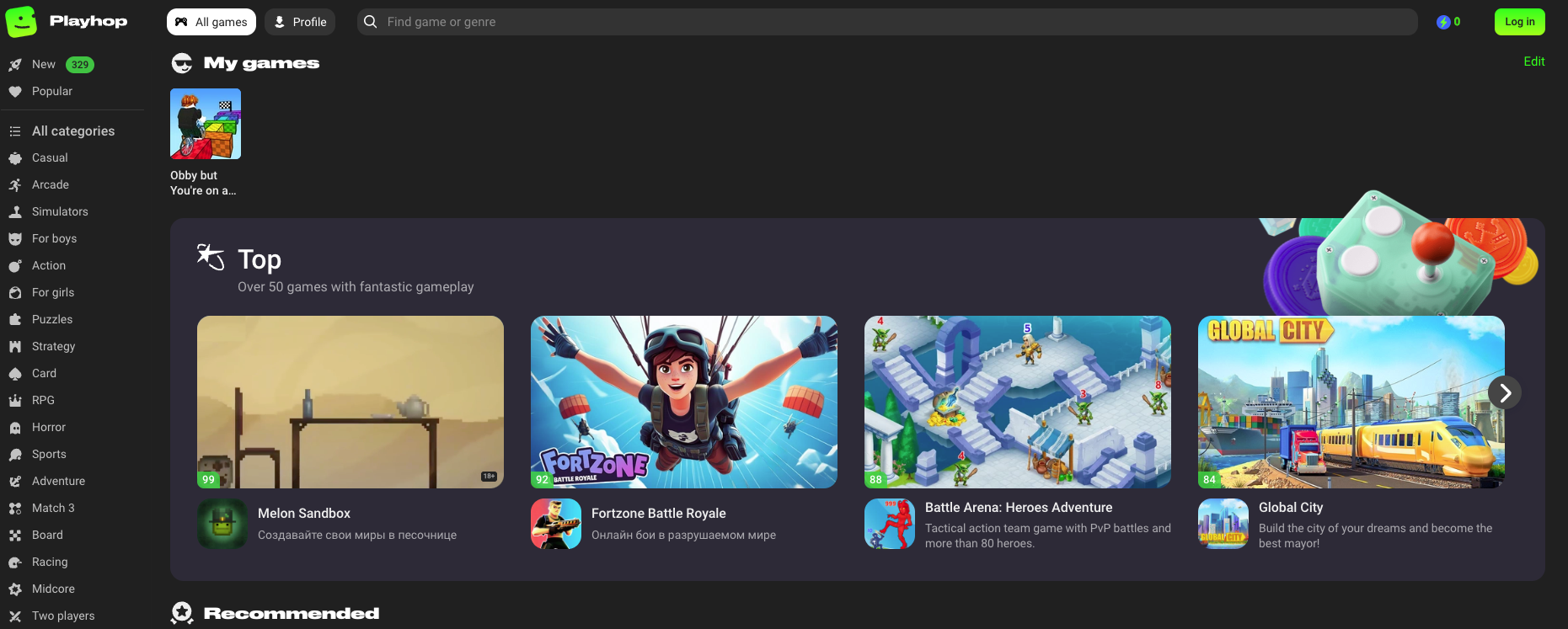Open the Popular category label
The image size is (1568, 629).
tap(52, 92)
